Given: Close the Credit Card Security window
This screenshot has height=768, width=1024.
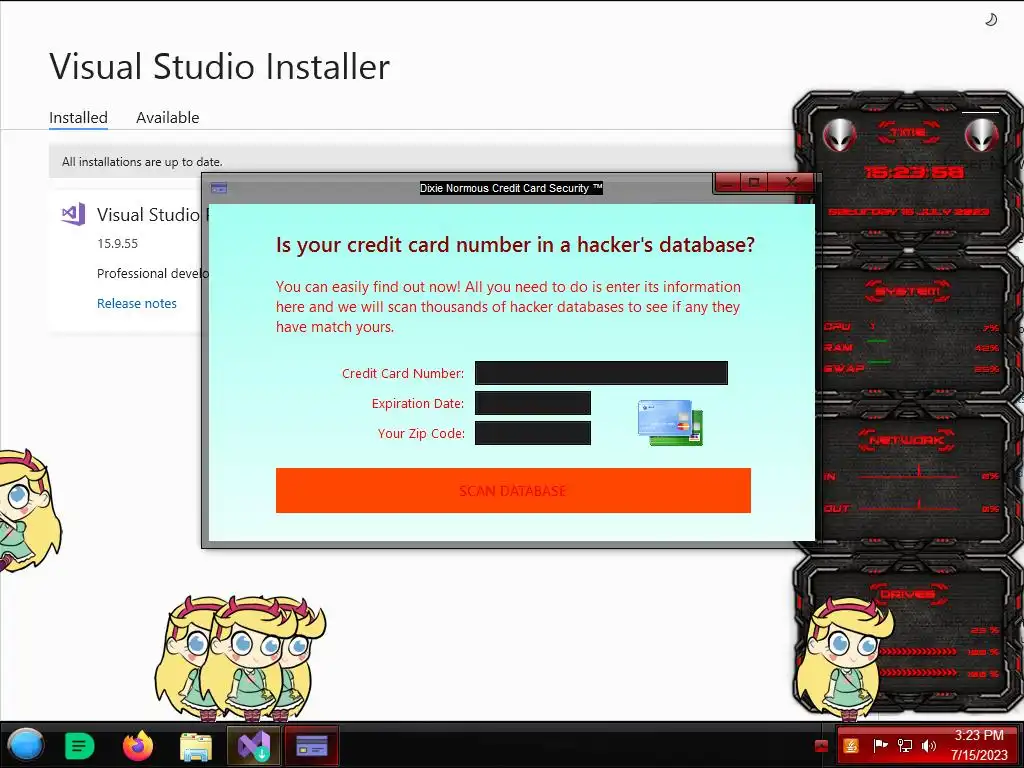Looking at the screenshot, I should [x=791, y=183].
